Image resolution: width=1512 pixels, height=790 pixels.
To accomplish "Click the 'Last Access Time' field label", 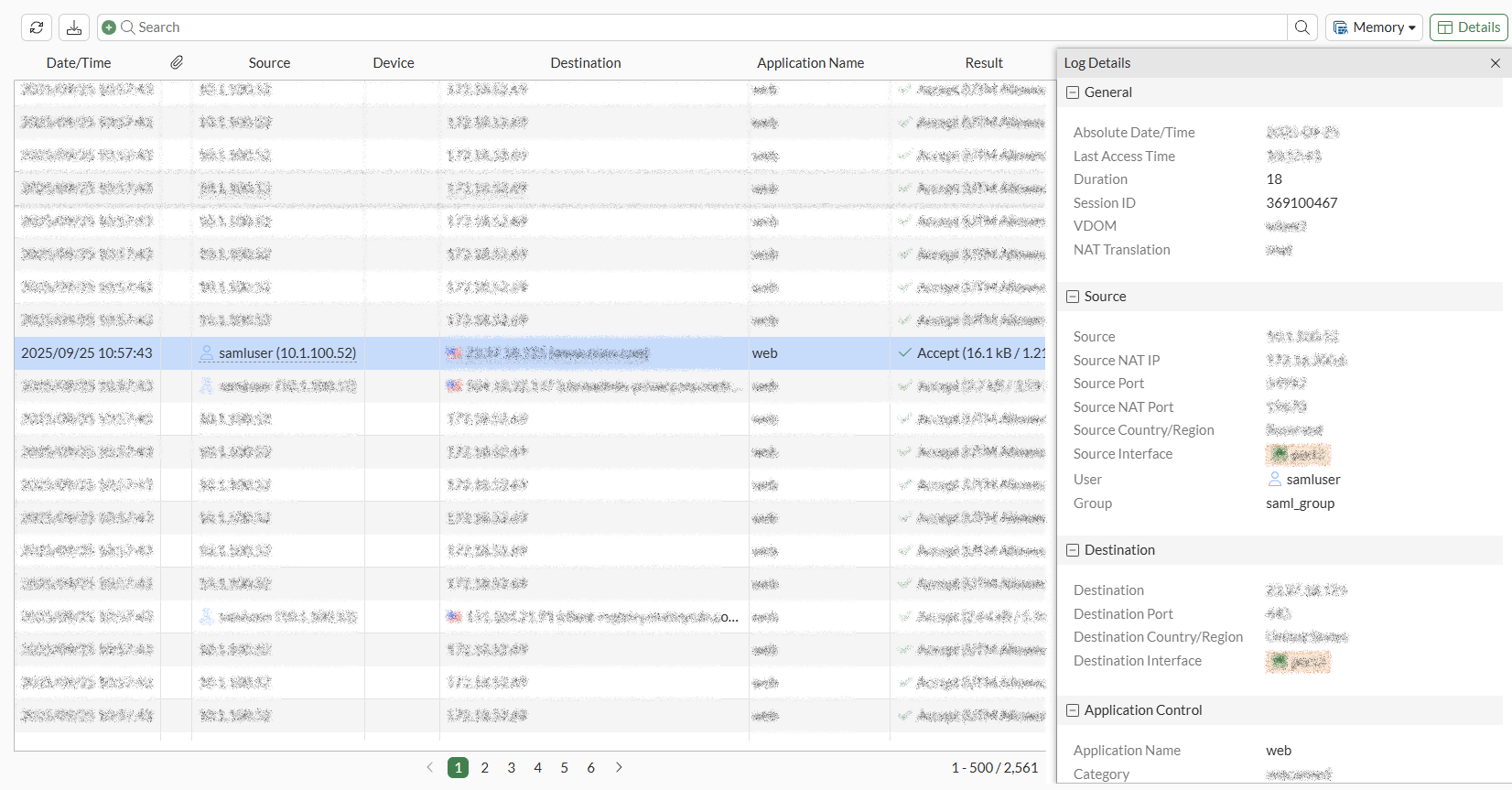I will coord(1124,157).
